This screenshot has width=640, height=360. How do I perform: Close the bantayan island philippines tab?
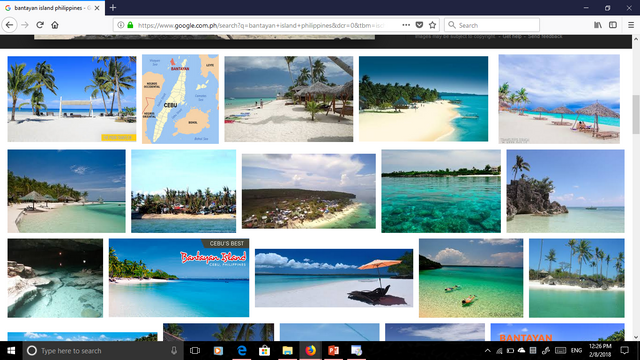pos(97,8)
